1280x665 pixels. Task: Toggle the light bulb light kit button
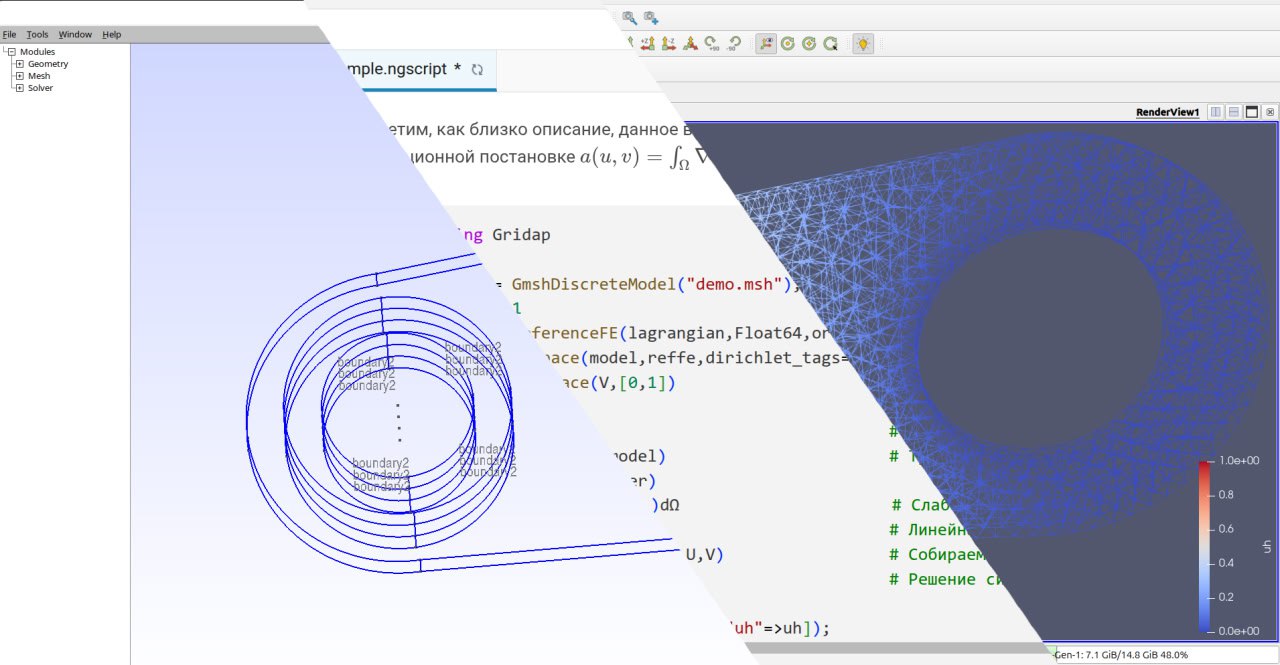(x=863, y=43)
